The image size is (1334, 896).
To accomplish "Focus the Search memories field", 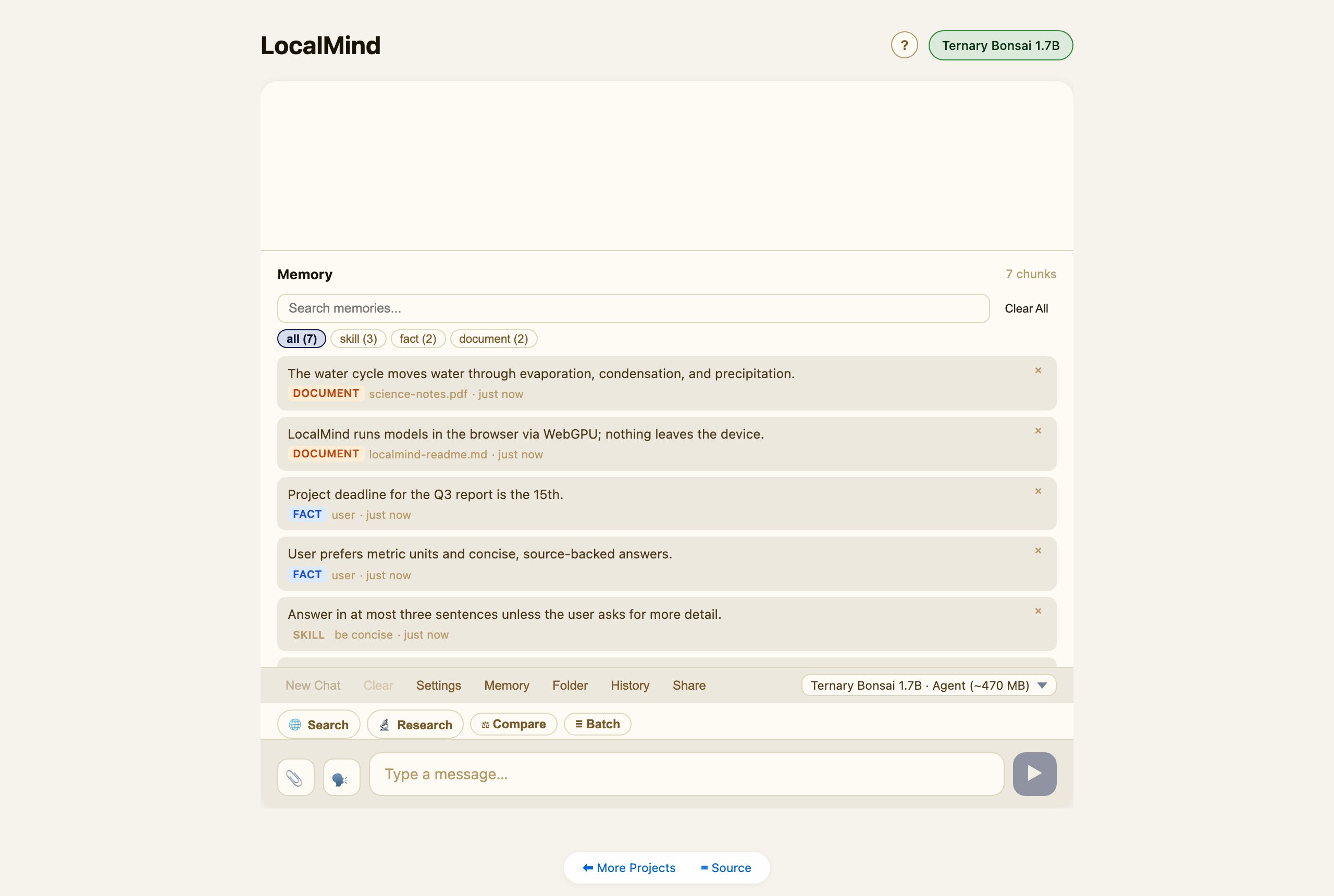I will click(x=633, y=308).
